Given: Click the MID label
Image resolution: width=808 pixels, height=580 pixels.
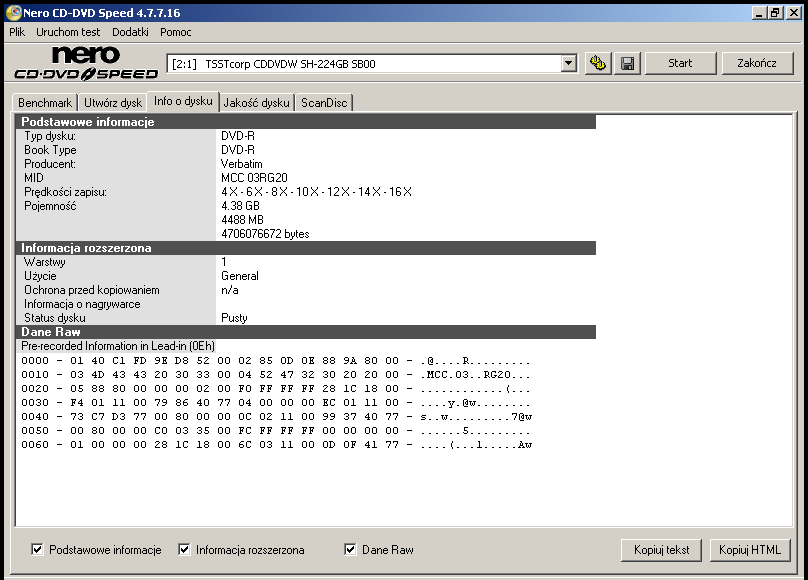Looking at the screenshot, I should 33,178.
